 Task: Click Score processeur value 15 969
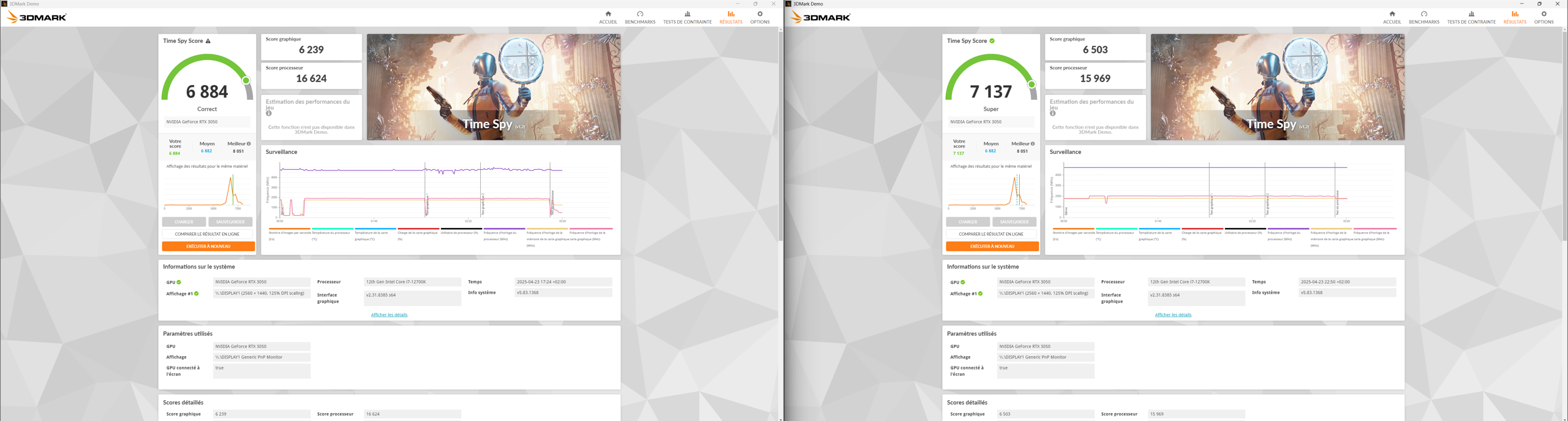1095,79
